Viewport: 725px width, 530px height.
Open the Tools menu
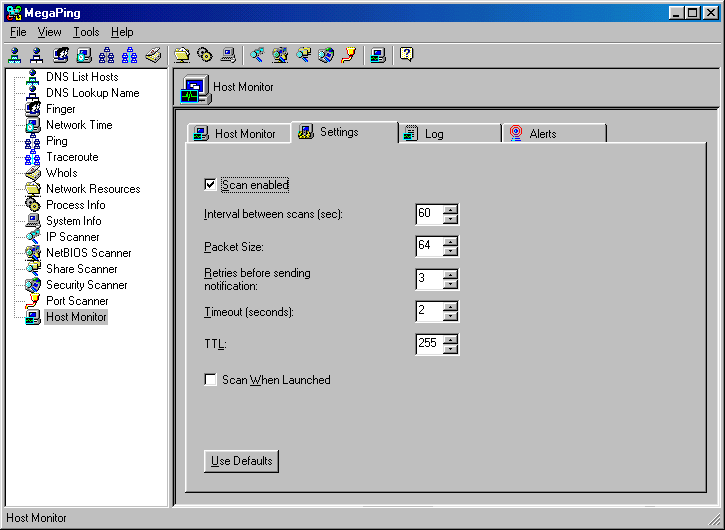(x=86, y=32)
